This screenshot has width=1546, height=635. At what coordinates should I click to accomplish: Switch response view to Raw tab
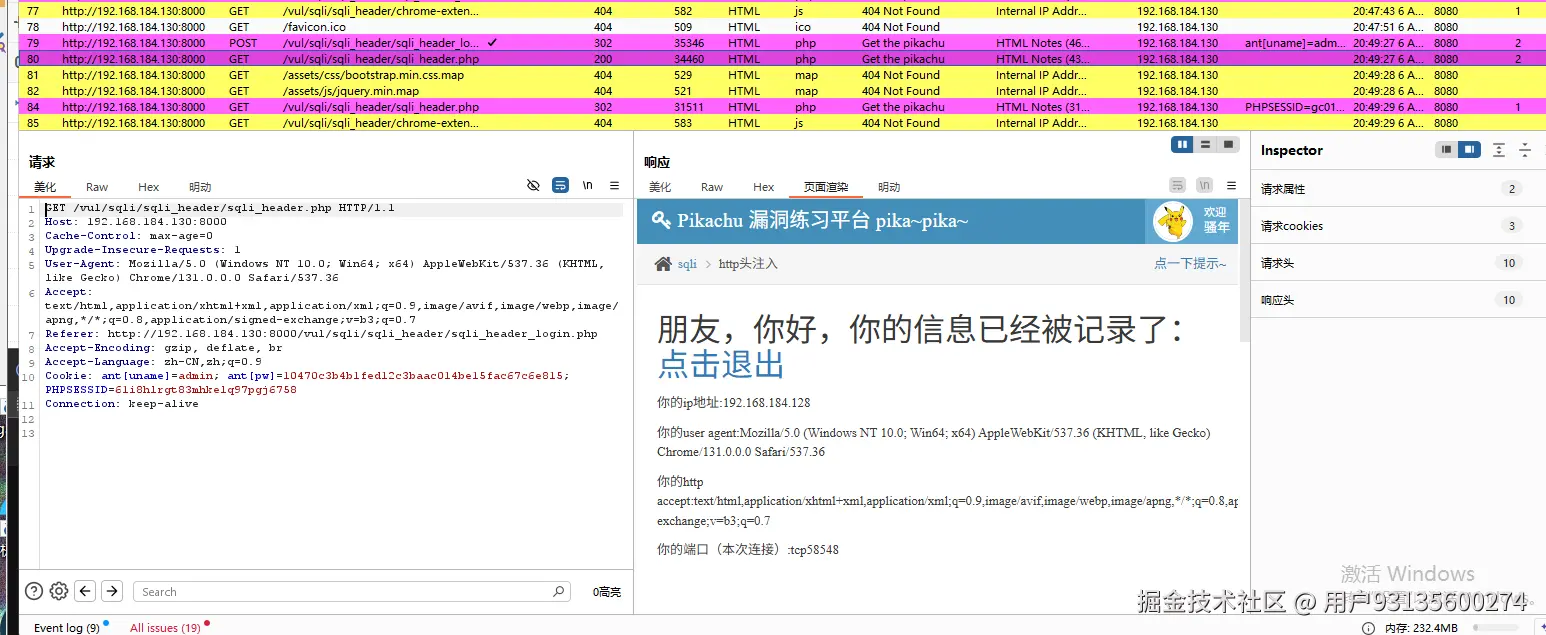tap(712, 187)
